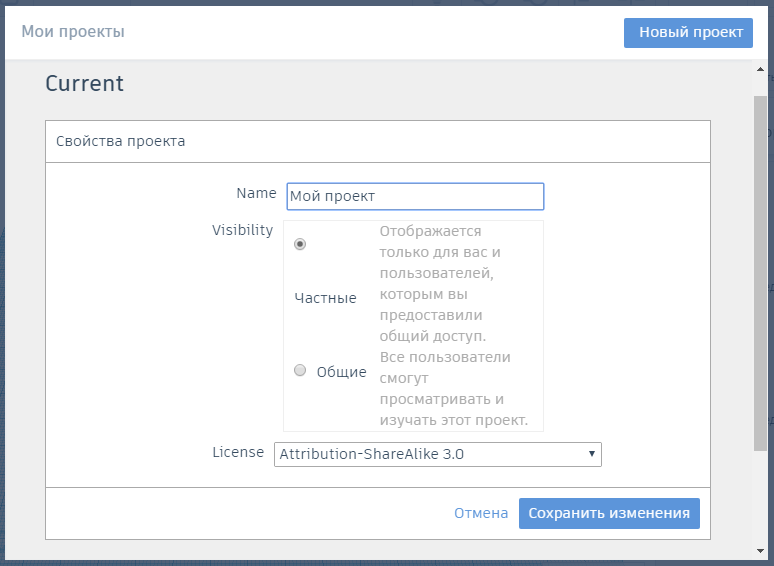
Task: Select the Общие visibility radio button
Action: pyautogui.click(x=300, y=371)
